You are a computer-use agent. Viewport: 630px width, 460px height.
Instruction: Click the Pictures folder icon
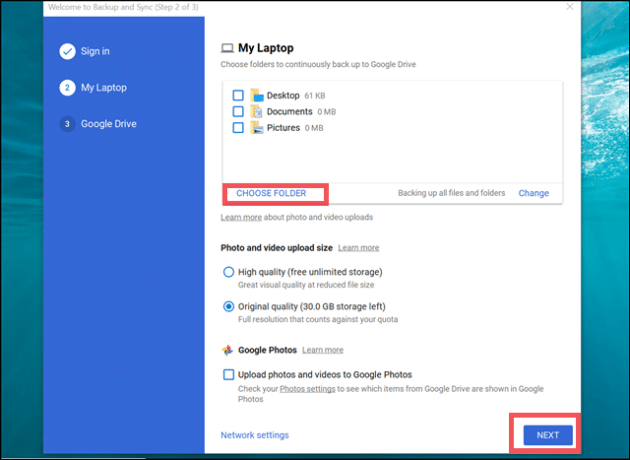[257, 128]
